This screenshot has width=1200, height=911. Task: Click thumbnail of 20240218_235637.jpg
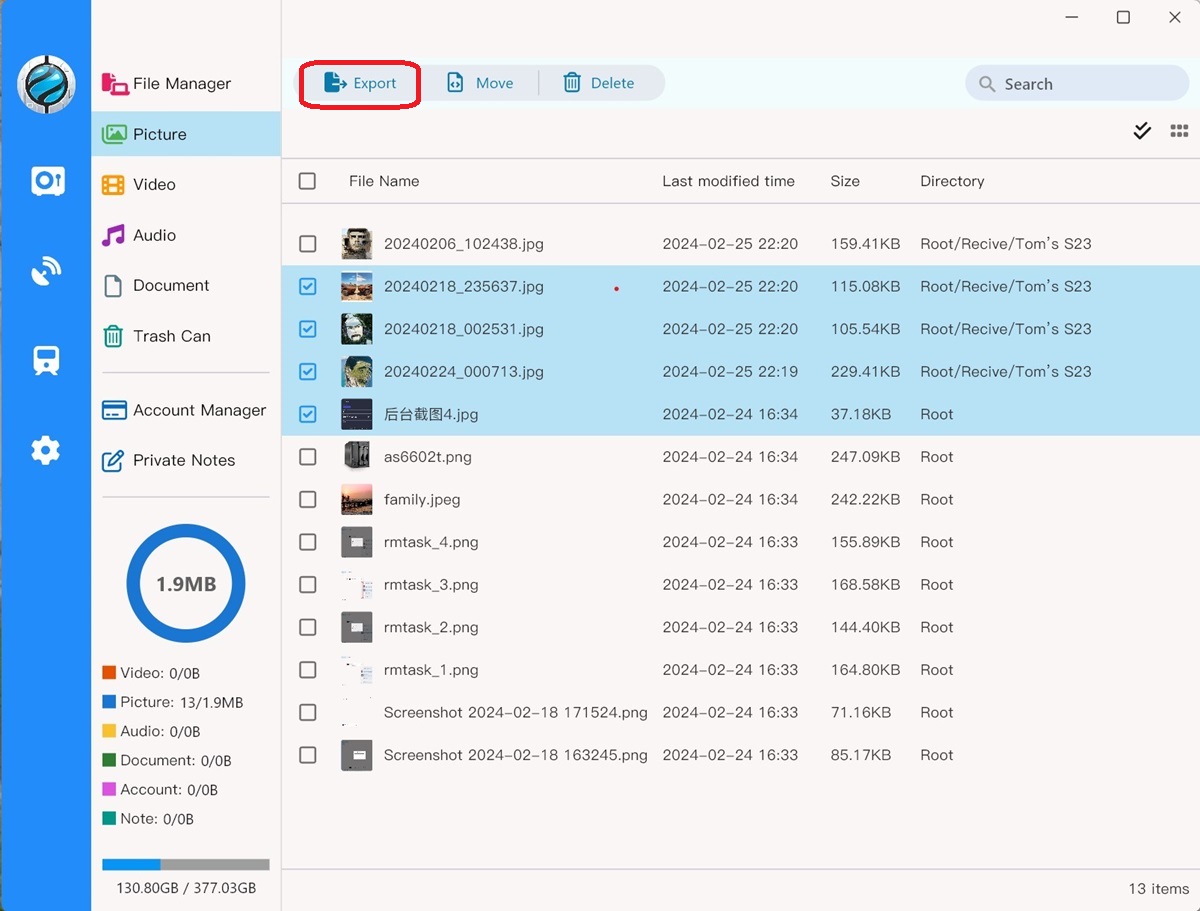pyautogui.click(x=357, y=287)
